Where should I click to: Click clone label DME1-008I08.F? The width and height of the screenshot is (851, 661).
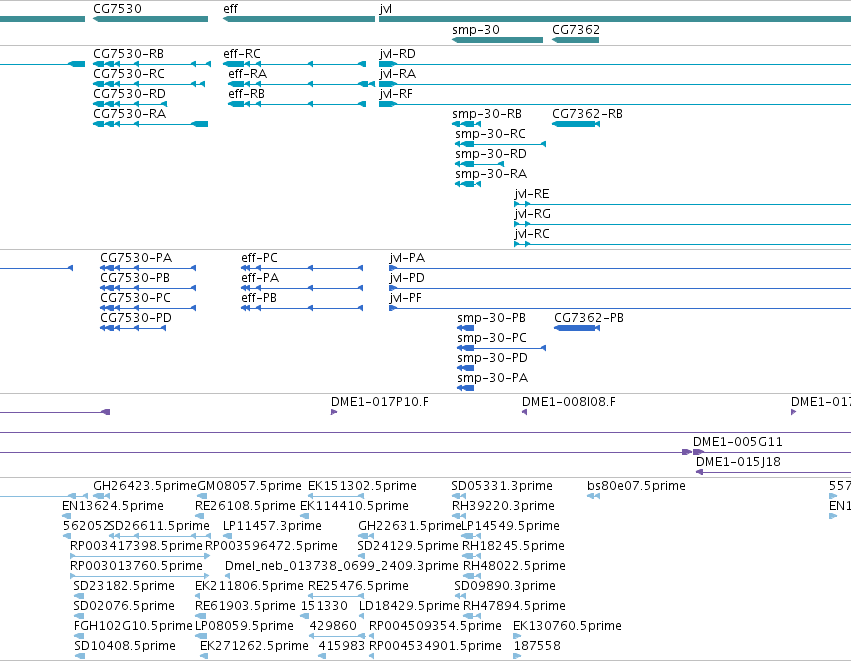(x=569, y=402)
